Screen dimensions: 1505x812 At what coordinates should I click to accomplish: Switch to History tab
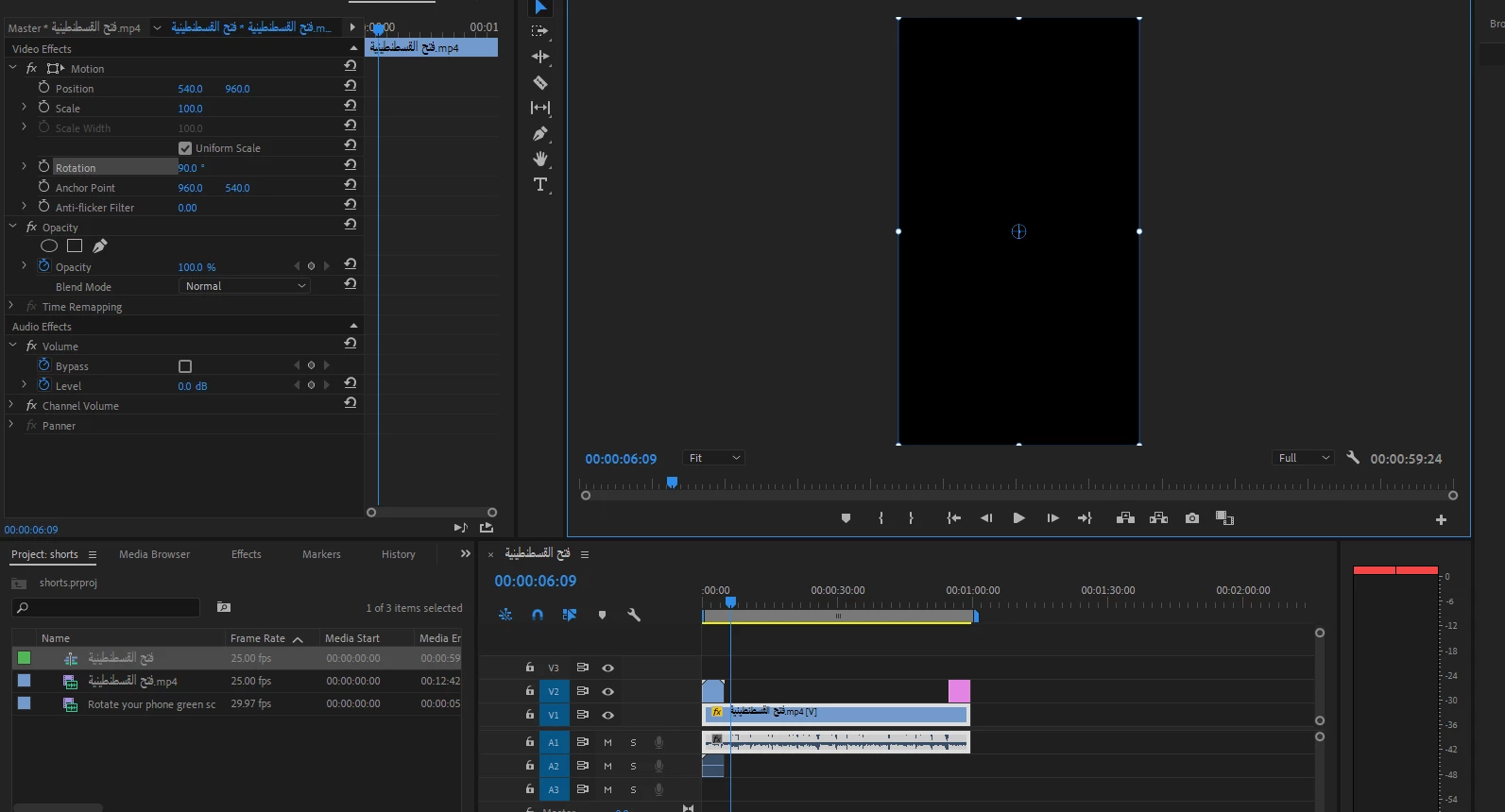tap(398, 554)
